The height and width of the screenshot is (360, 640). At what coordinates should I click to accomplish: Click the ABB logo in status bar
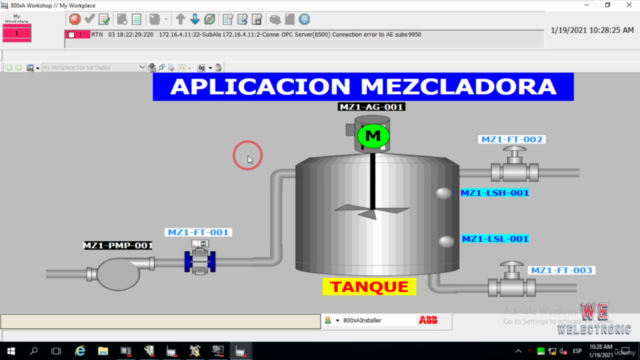tap(428, 320)
